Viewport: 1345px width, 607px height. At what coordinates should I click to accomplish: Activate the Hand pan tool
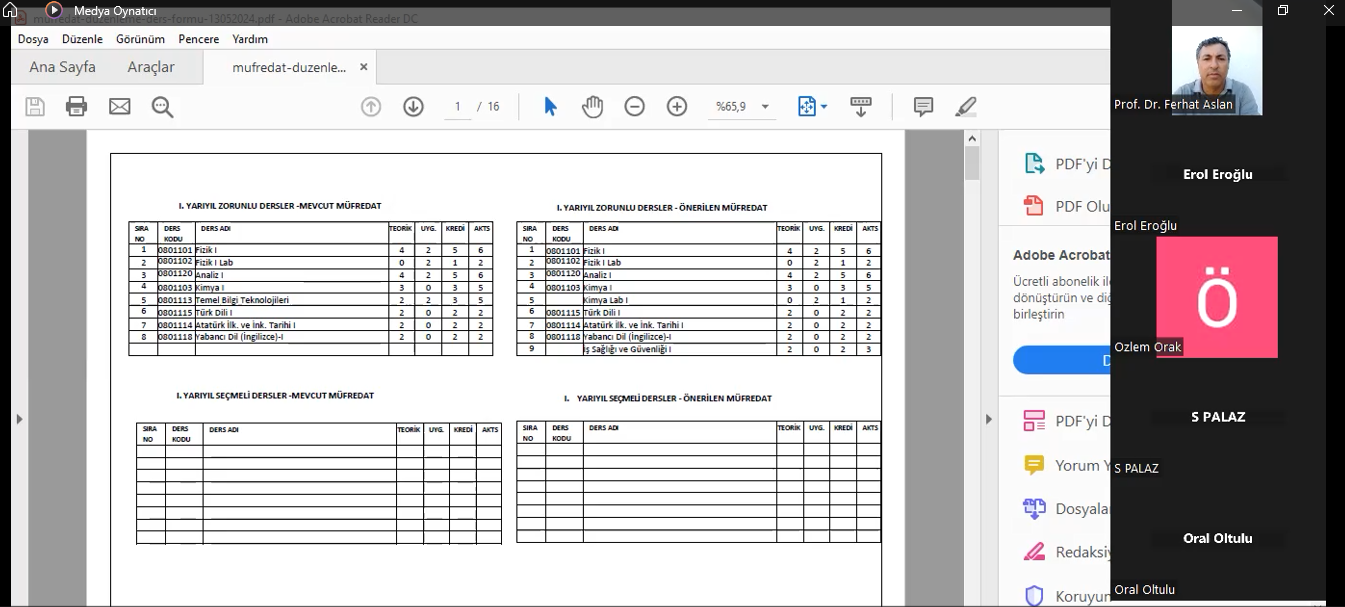(x=593, y=106)
